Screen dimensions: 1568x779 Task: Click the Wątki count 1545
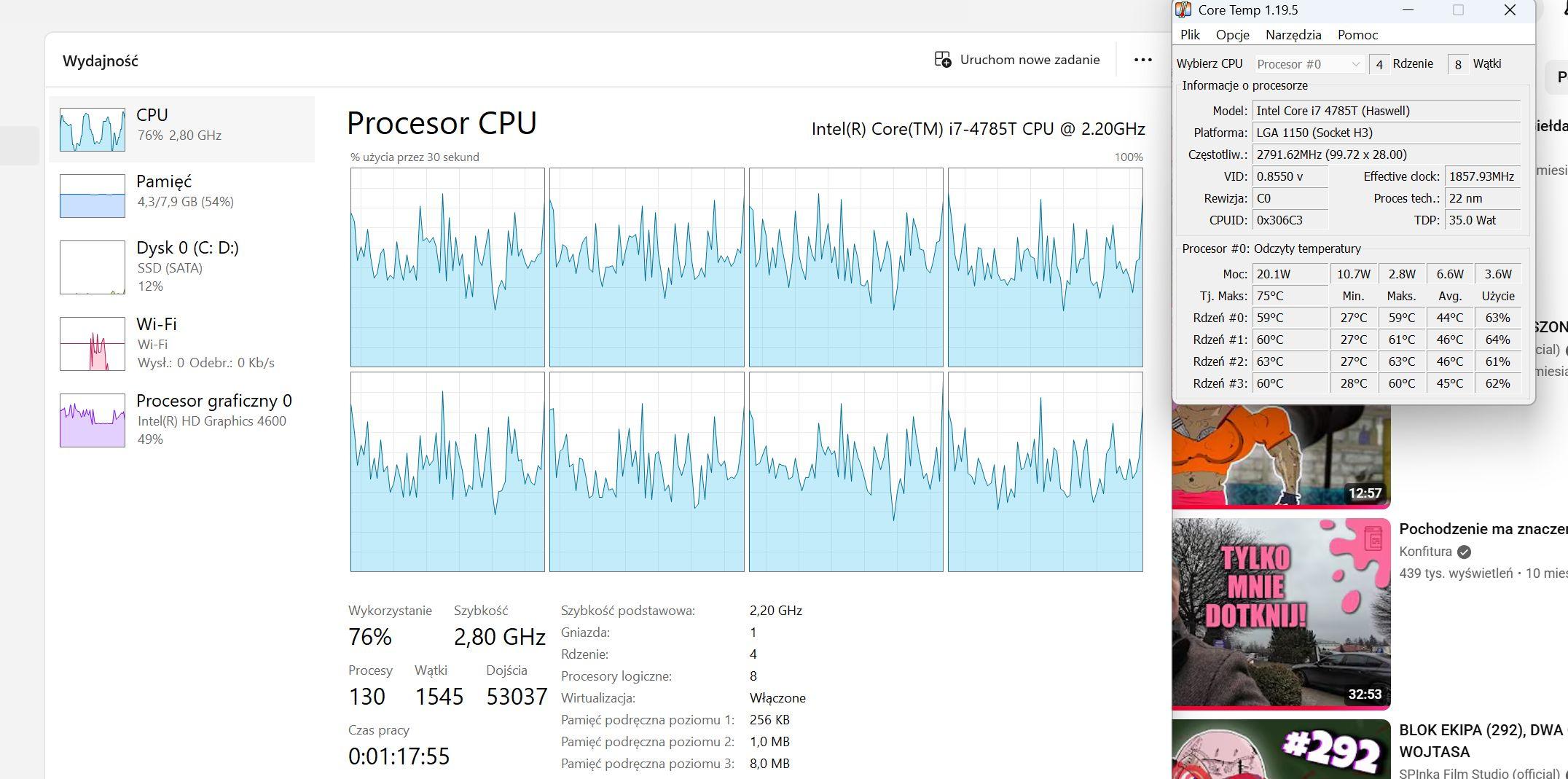click(x=439, y=697)
